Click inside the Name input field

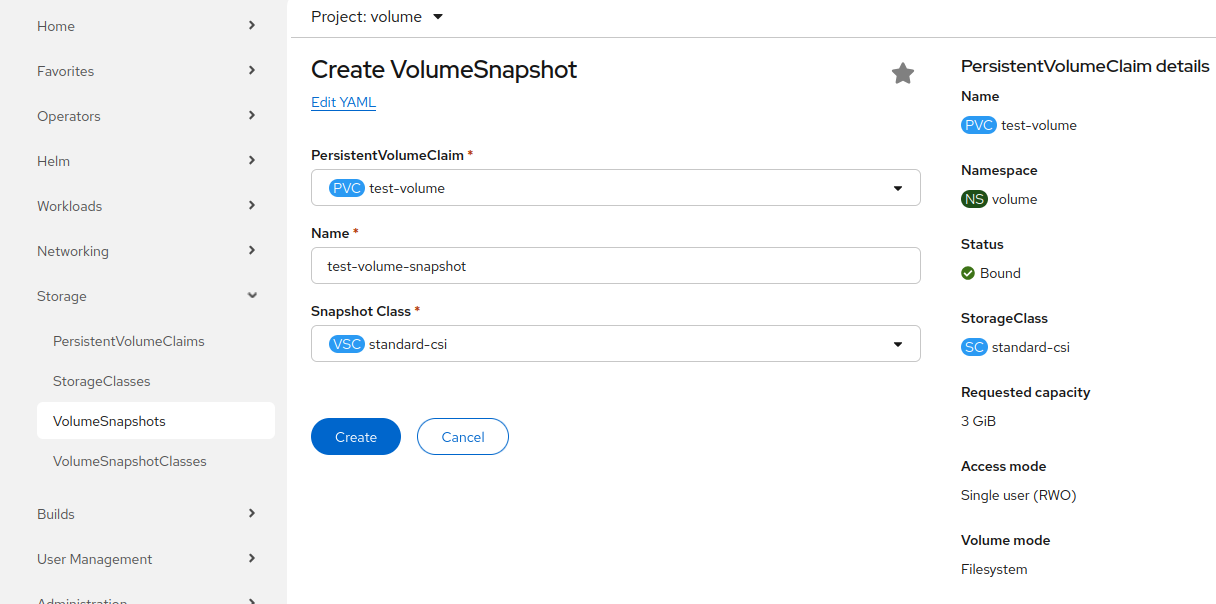pos(615,265)
